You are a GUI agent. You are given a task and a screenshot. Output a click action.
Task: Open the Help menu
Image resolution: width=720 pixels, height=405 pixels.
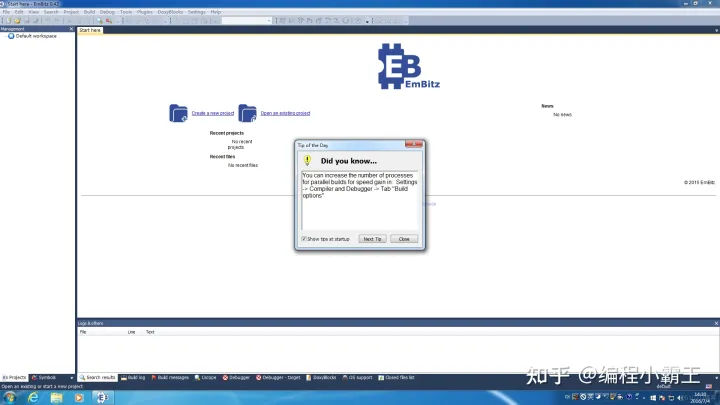tap(216, 12)
